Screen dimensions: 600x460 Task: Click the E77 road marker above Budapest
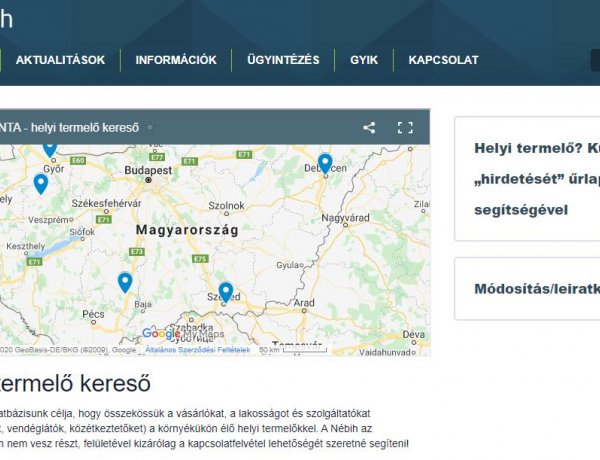point(158,157)
